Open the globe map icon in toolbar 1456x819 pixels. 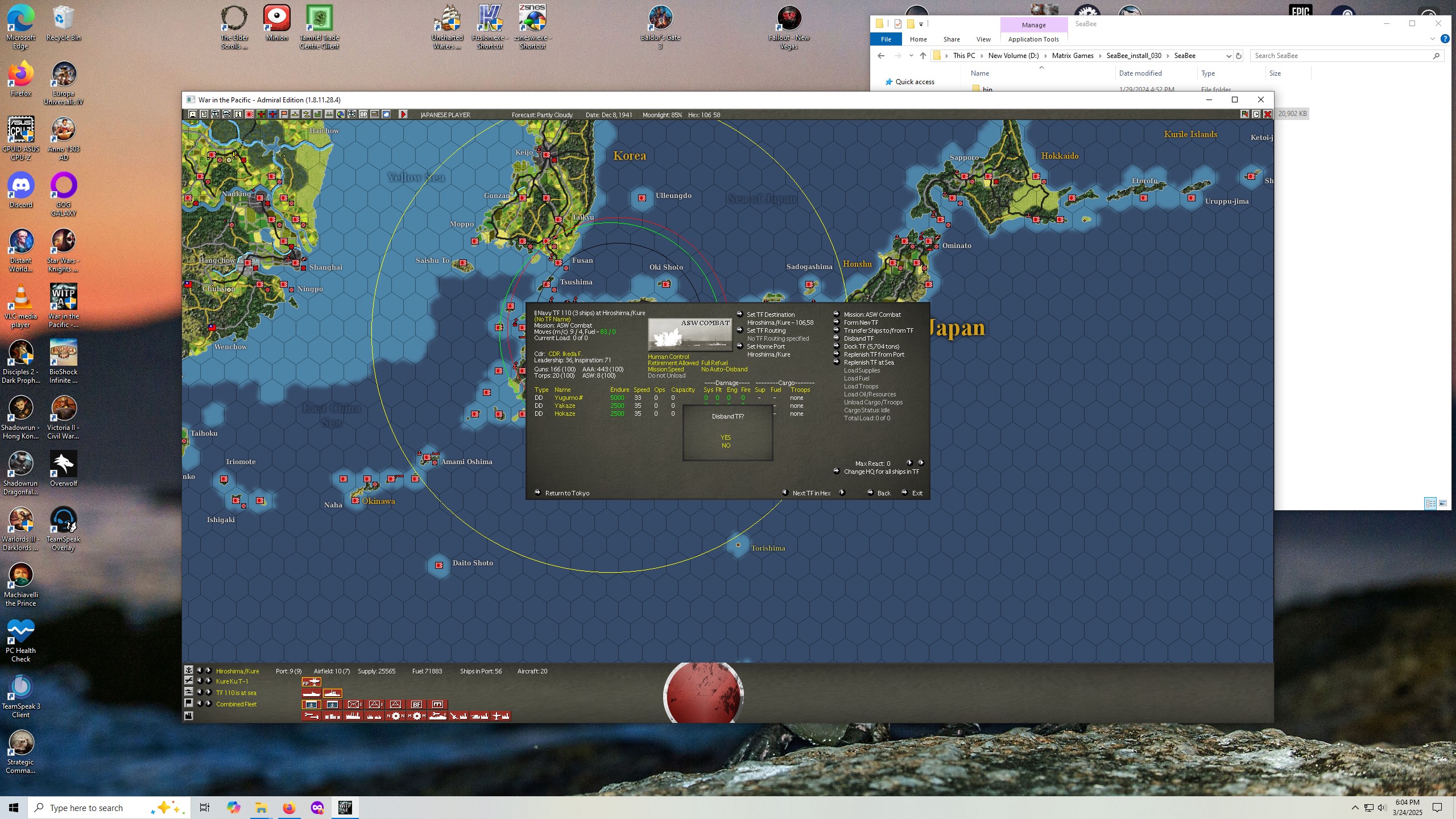click(340, 114)
